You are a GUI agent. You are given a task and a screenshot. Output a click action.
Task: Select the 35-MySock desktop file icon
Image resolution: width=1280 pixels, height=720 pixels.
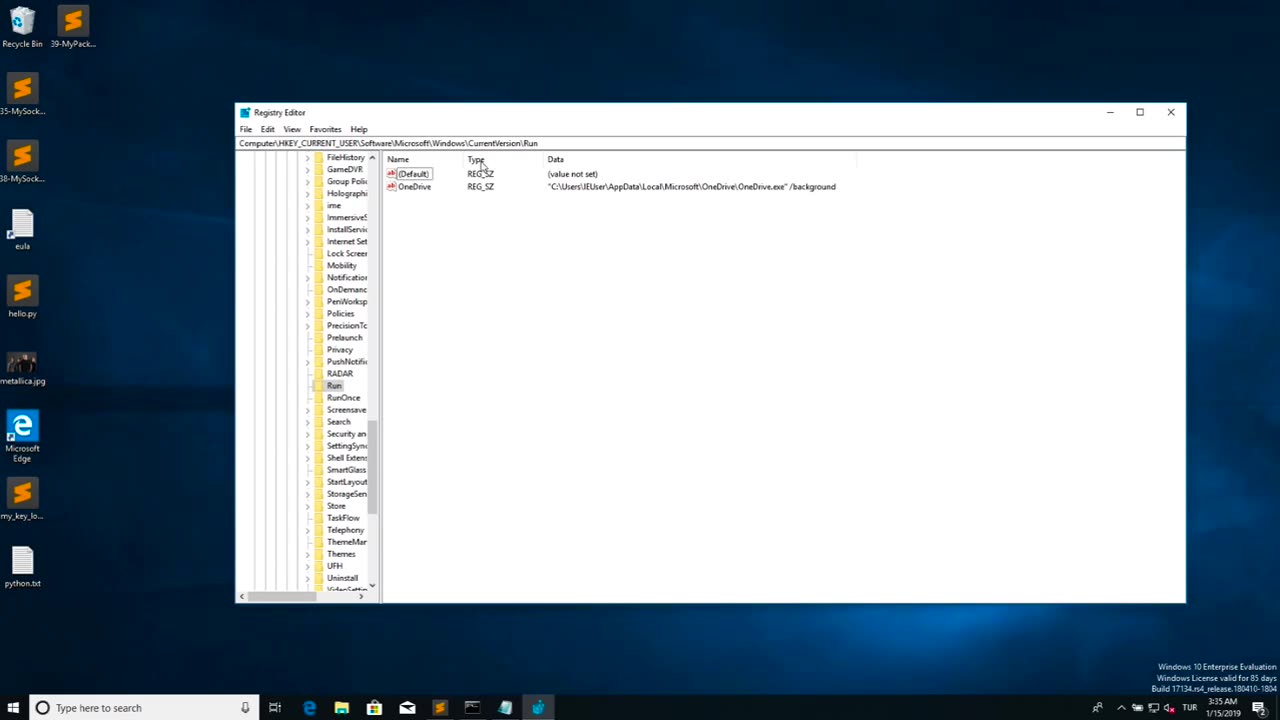pyautogui.click(x=22, y=95)
